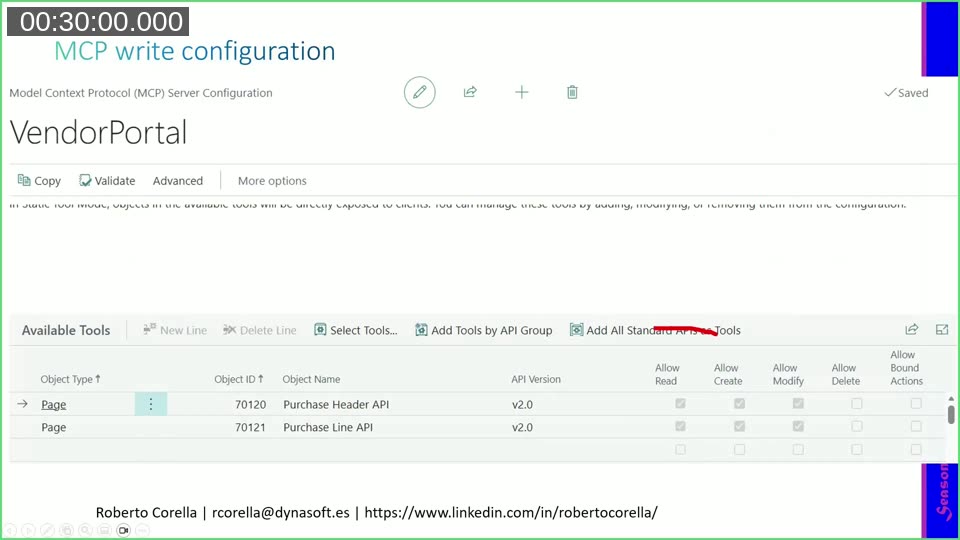This screenshot has width=960, height=540.
Task: Open the Allow Bound Actions column header
Action: 906,368
